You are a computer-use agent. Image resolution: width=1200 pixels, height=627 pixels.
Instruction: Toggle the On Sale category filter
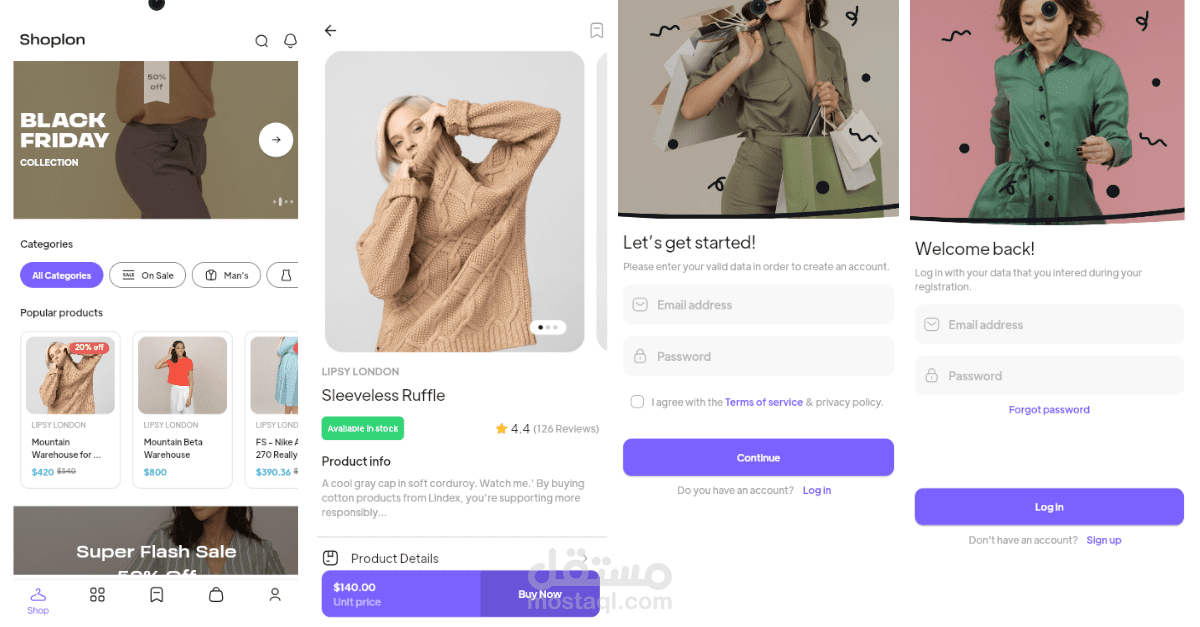coord(147,275)
